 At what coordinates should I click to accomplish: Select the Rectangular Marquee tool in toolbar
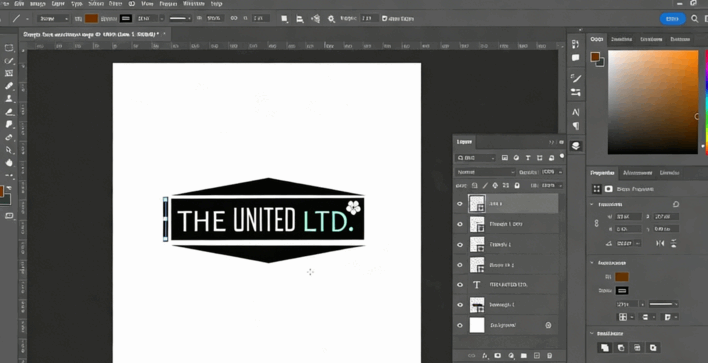(x=9, y=48)
